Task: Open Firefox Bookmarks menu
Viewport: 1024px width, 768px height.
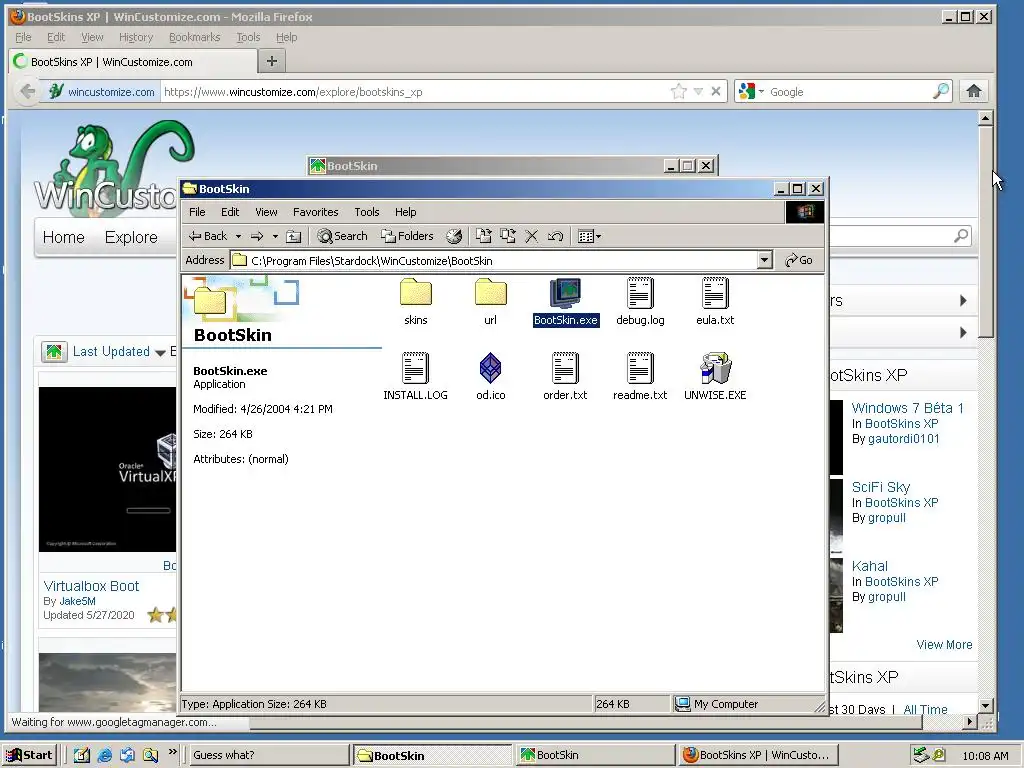Action: pos(195,37)
